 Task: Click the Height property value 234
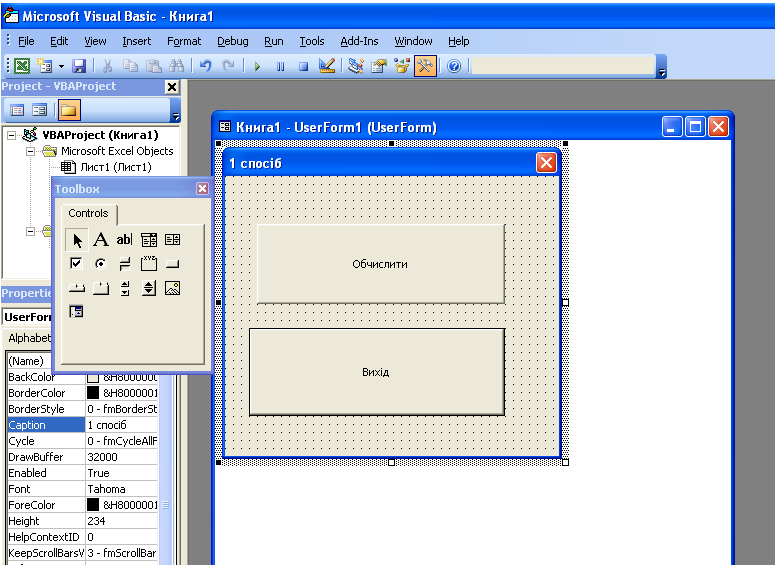122,521
